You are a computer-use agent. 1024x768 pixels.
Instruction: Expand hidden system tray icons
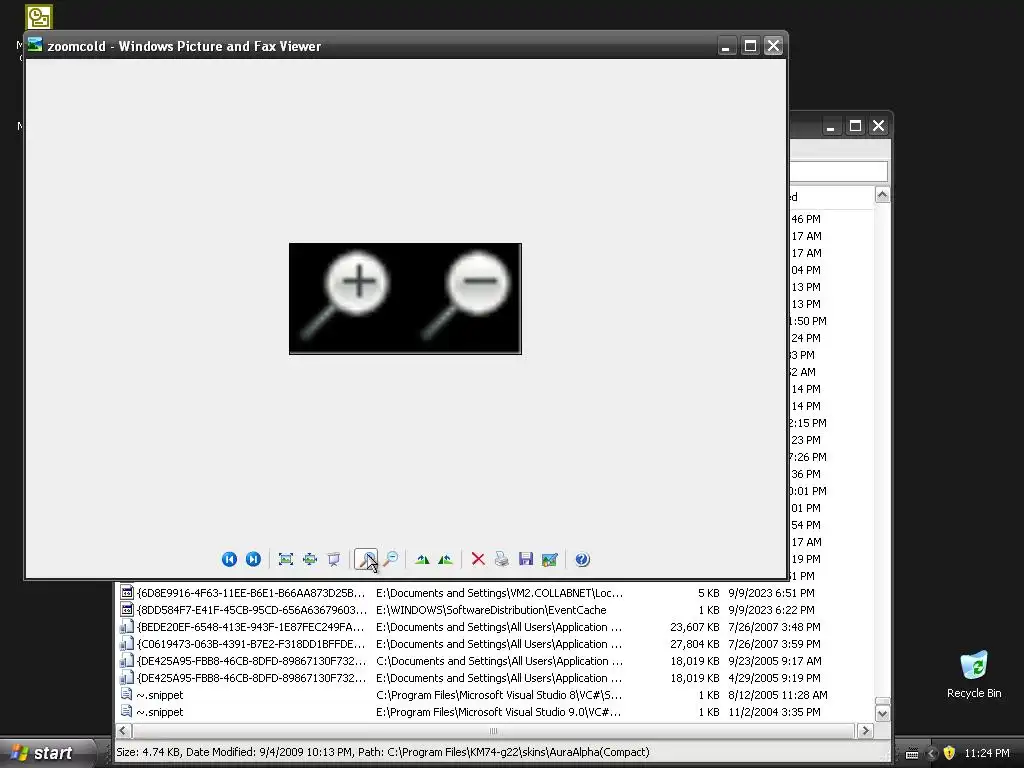click(932, 753)
